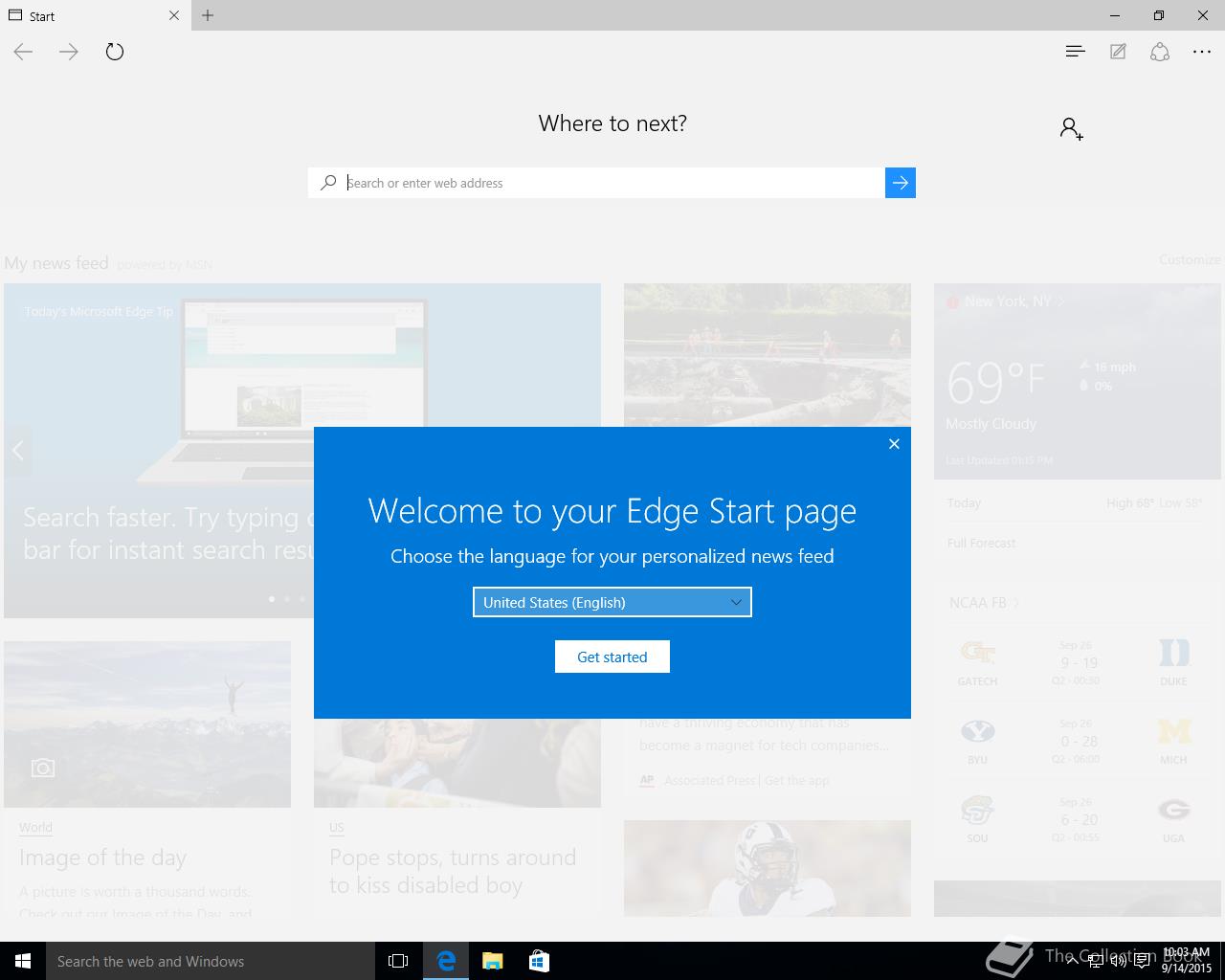Image resolution: width=1225 pixels, height=980 pixels.
Task: Click Customize link in news feed
Action: [1190, 259]
